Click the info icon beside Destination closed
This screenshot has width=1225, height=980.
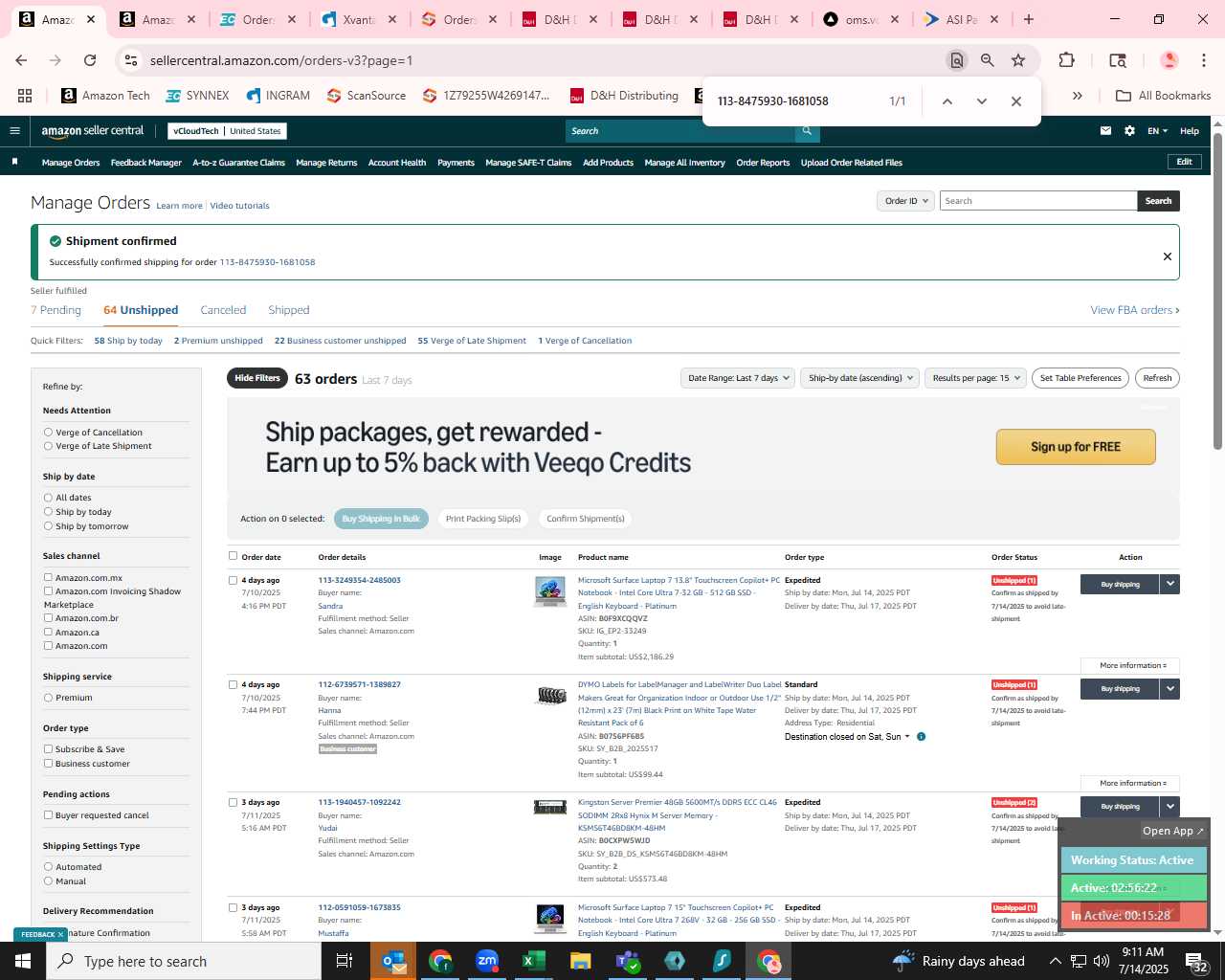[921, 737]
